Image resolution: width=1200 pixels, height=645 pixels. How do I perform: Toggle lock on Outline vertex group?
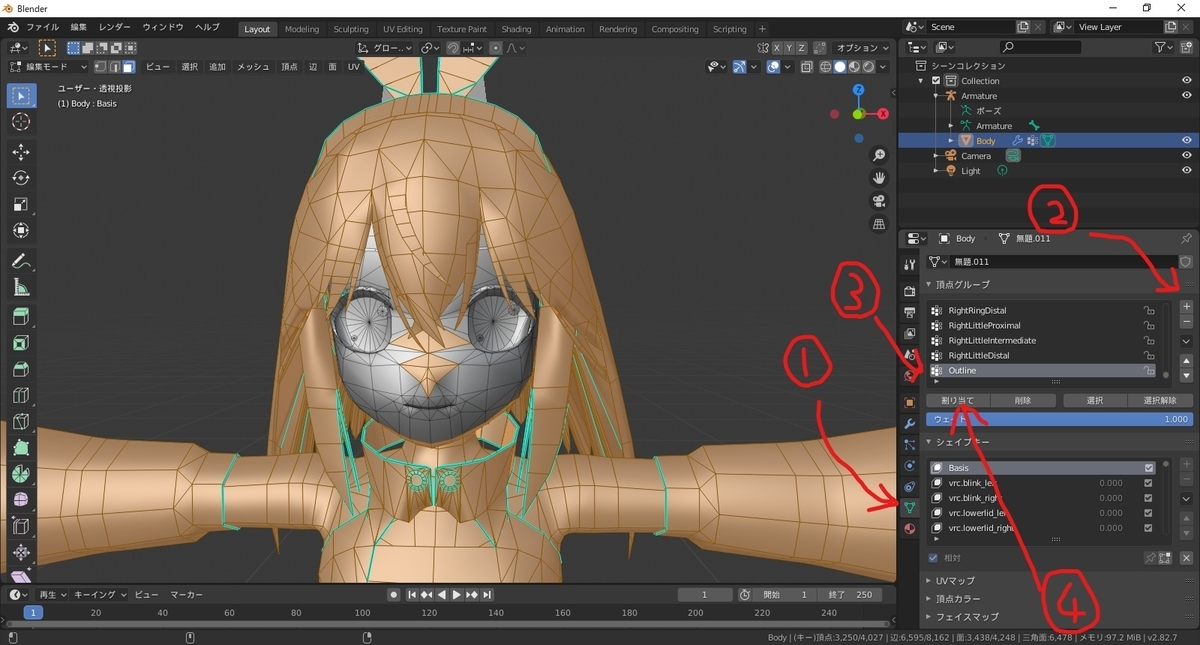pos(1150,371)
